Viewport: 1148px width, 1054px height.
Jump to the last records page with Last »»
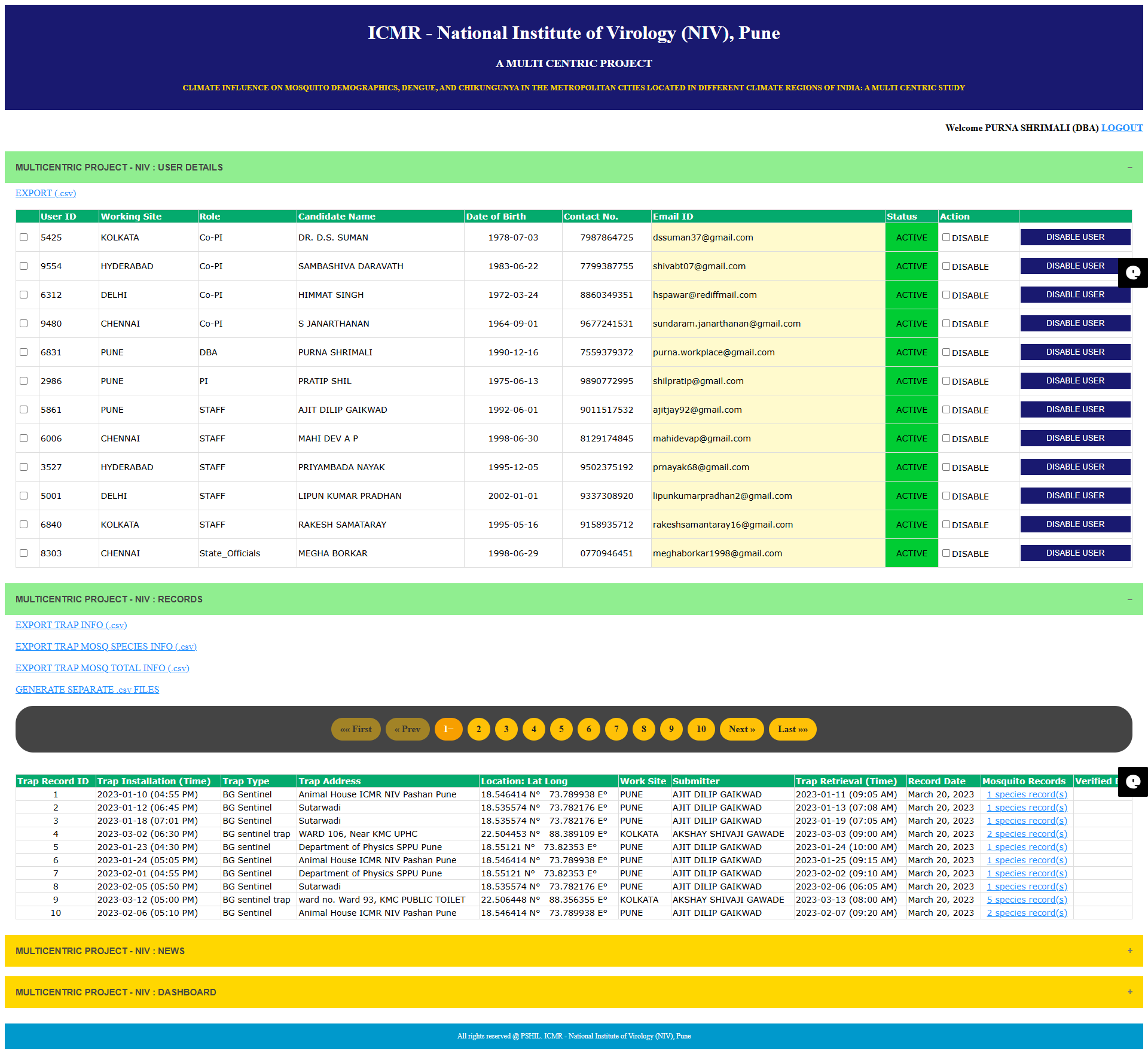792,729
